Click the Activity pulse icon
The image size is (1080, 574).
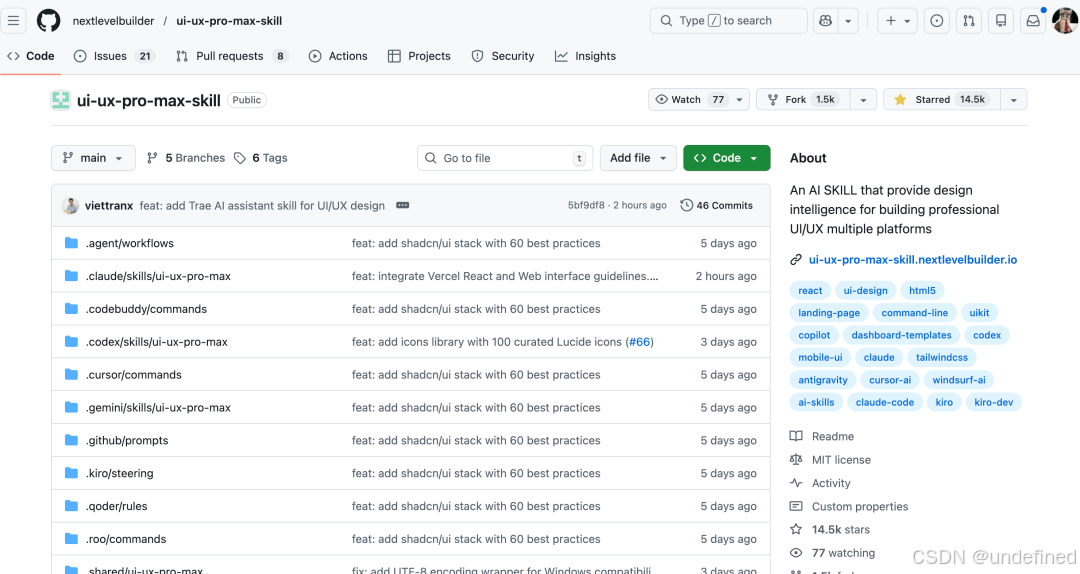[x=796, y=483]
